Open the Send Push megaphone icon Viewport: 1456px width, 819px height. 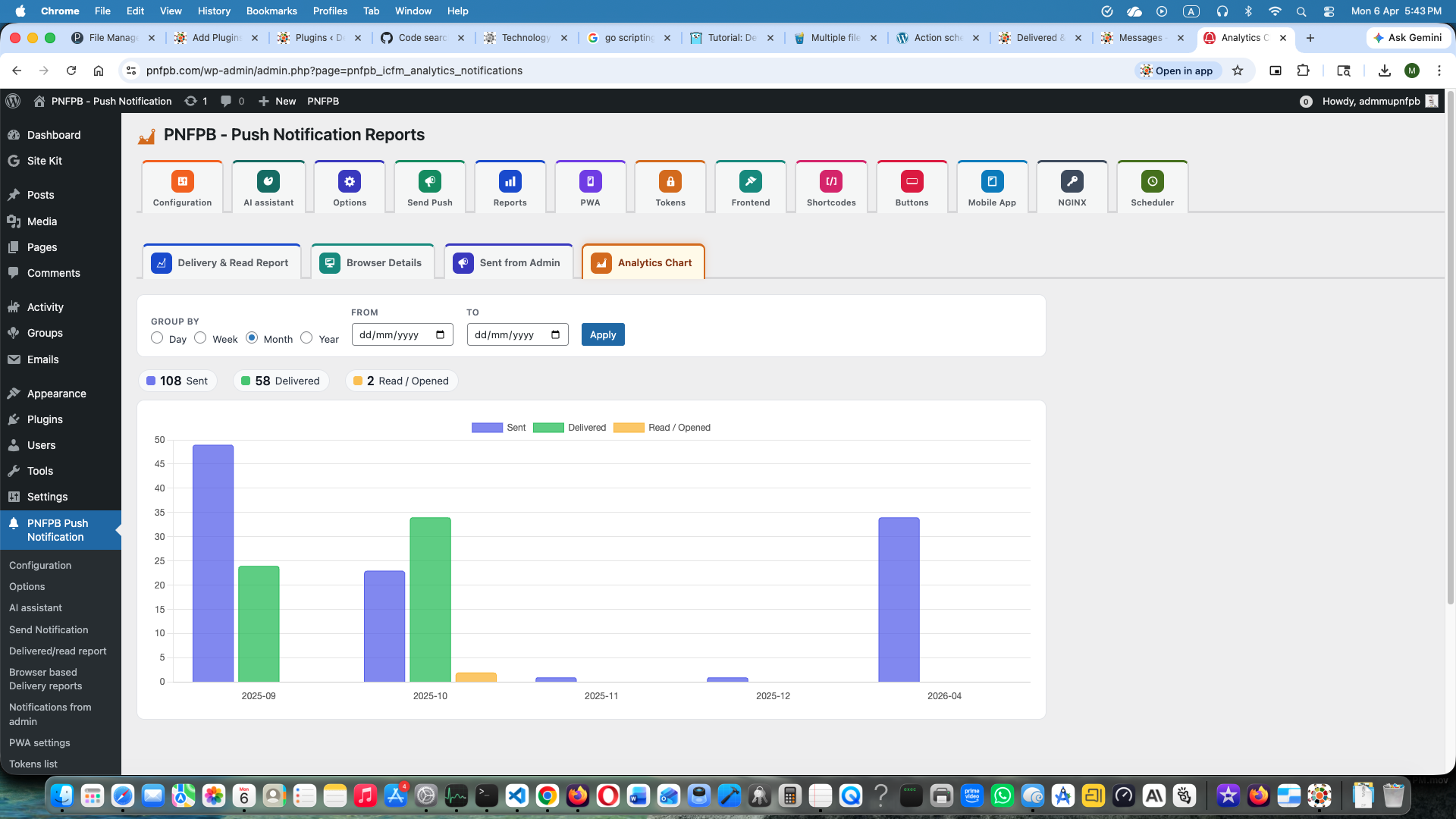[429, 182]
